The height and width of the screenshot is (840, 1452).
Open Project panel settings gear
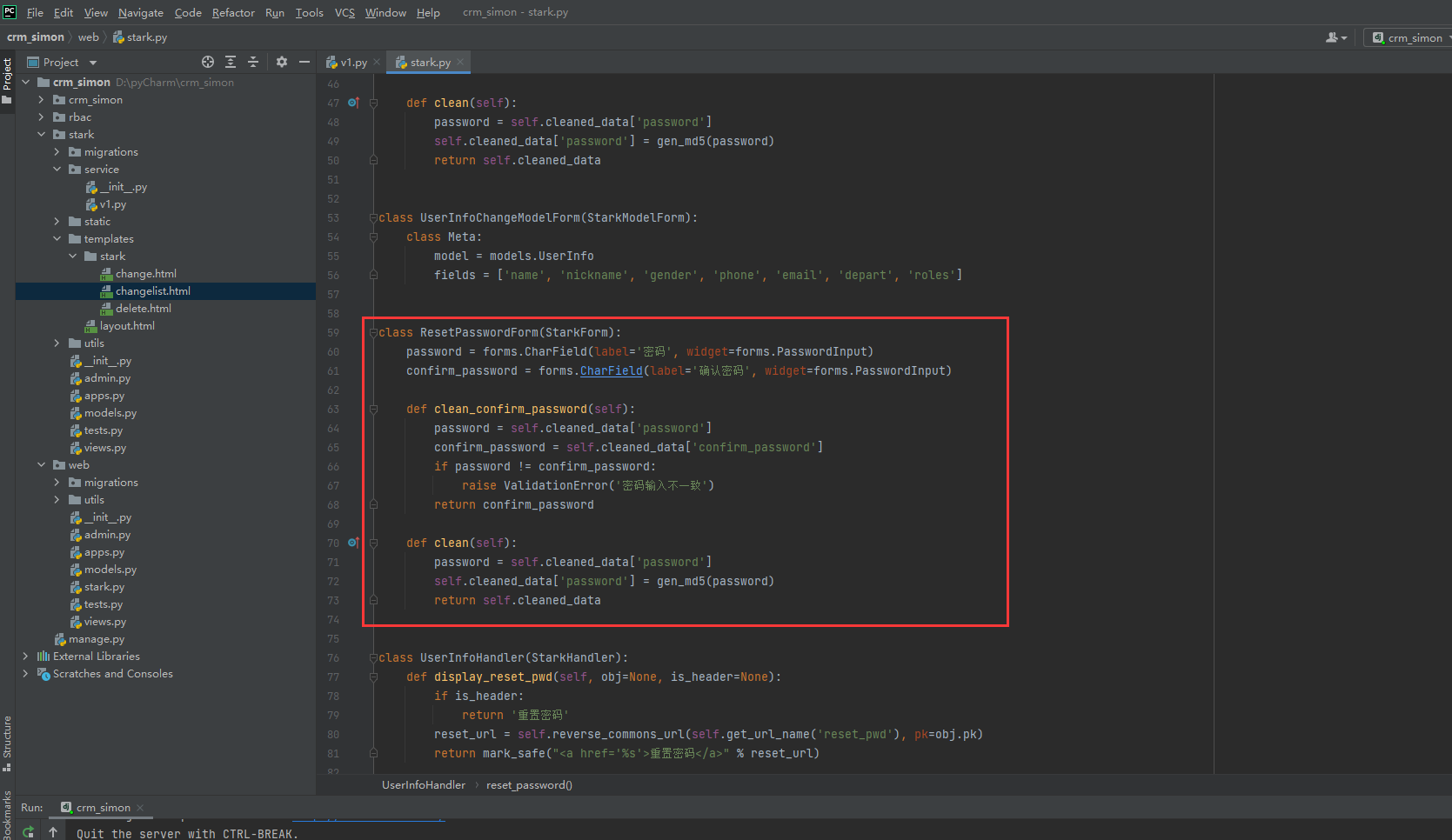point(282,62)
